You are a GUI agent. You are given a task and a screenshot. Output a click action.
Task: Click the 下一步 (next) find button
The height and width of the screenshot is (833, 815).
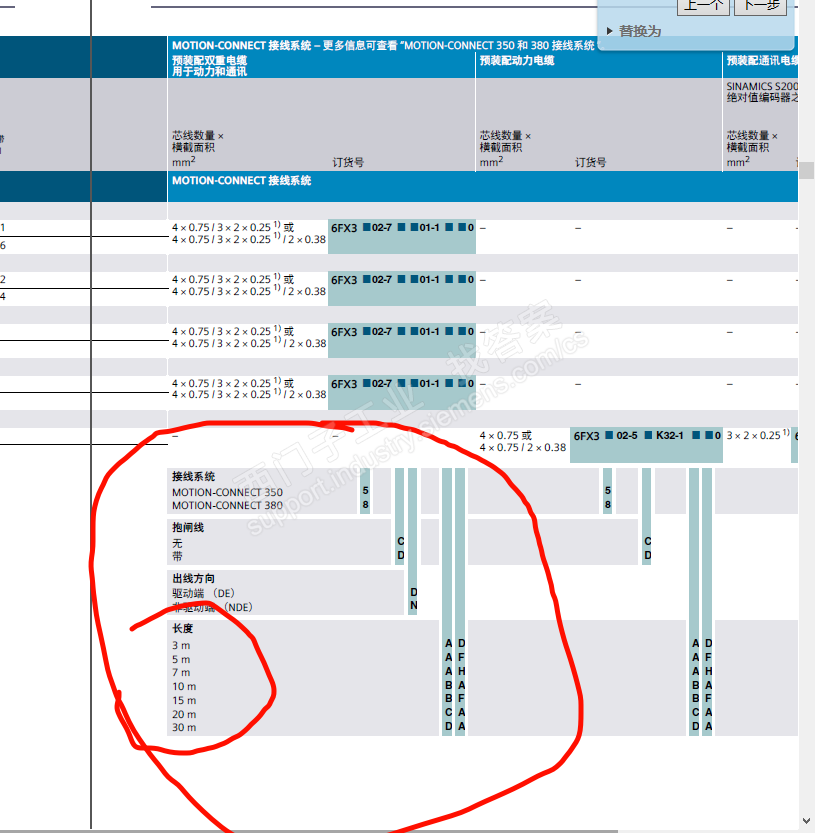point(760,6)
